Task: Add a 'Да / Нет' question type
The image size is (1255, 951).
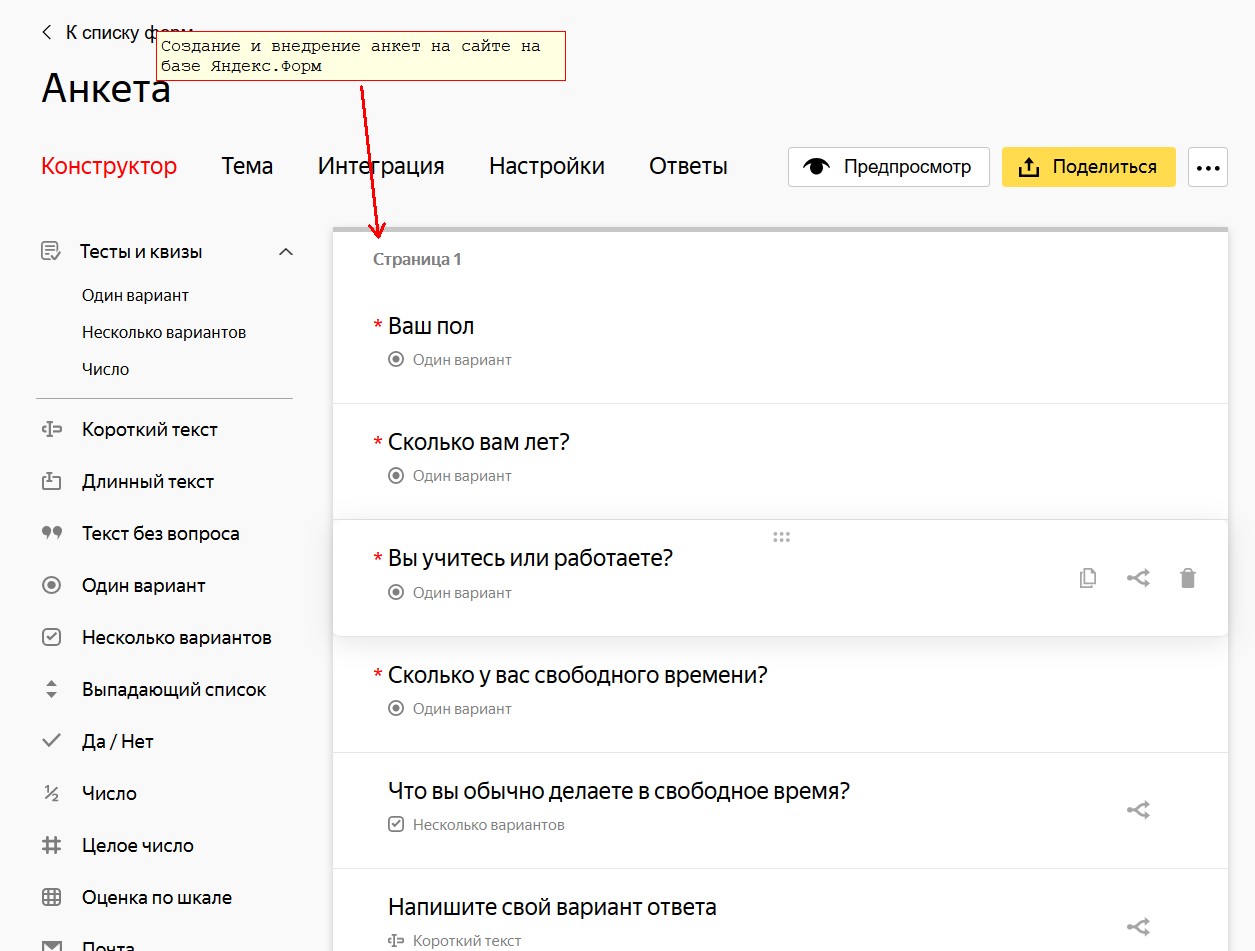Action: (x=117, y=742)
